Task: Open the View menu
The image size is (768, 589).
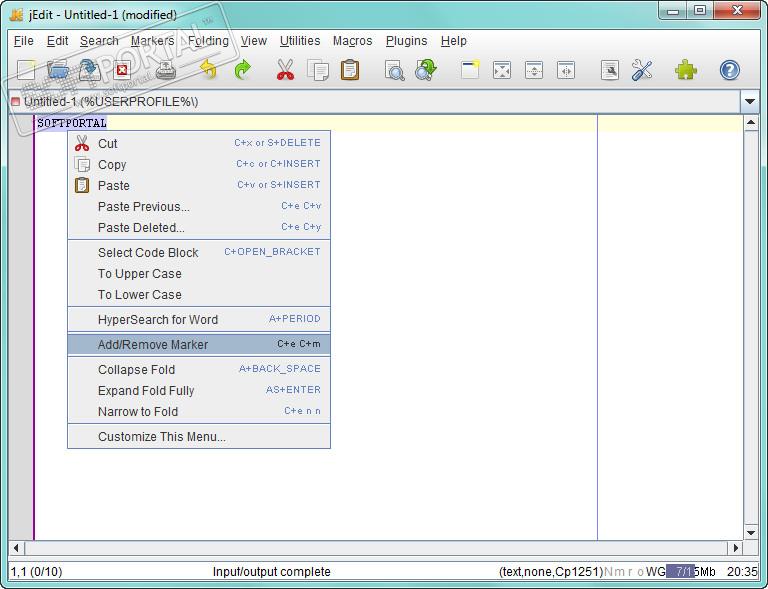Action: [x=254, y=41]
